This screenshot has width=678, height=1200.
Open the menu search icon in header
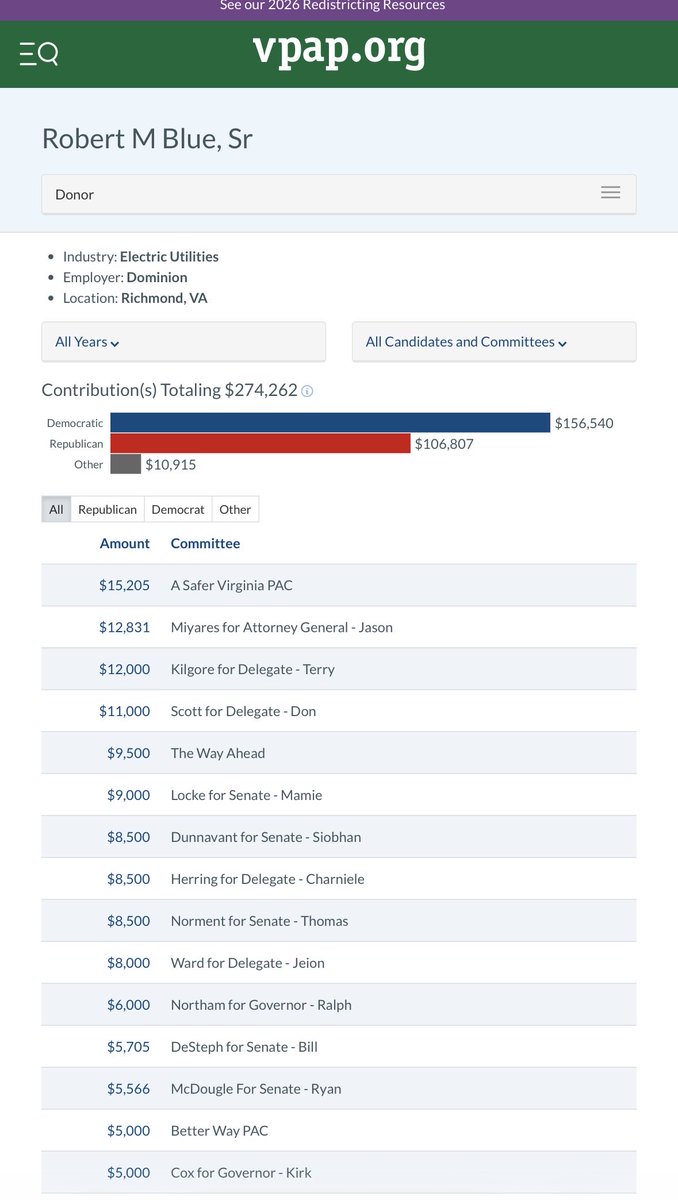39,54
